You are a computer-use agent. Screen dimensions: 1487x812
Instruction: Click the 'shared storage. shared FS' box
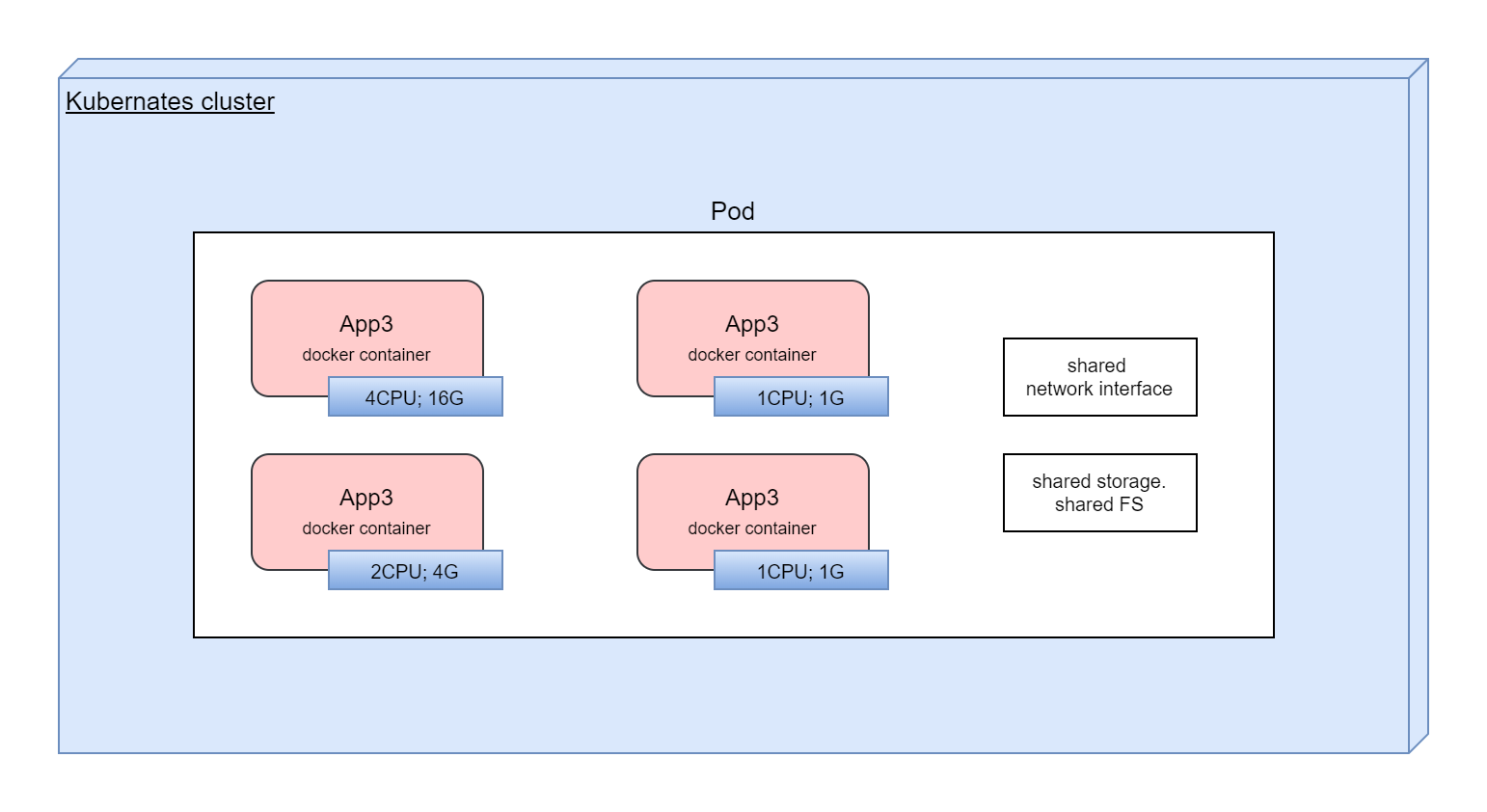pos(1099,493)
